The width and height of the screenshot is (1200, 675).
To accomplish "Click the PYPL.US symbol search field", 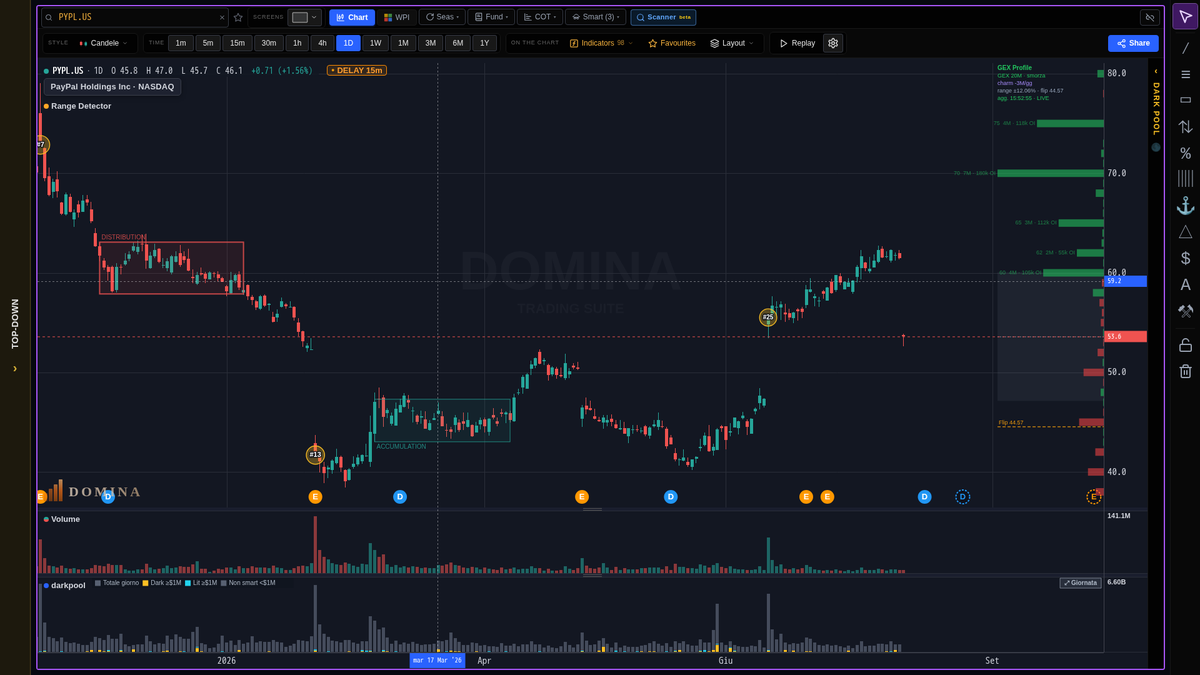I will (135, 17).
